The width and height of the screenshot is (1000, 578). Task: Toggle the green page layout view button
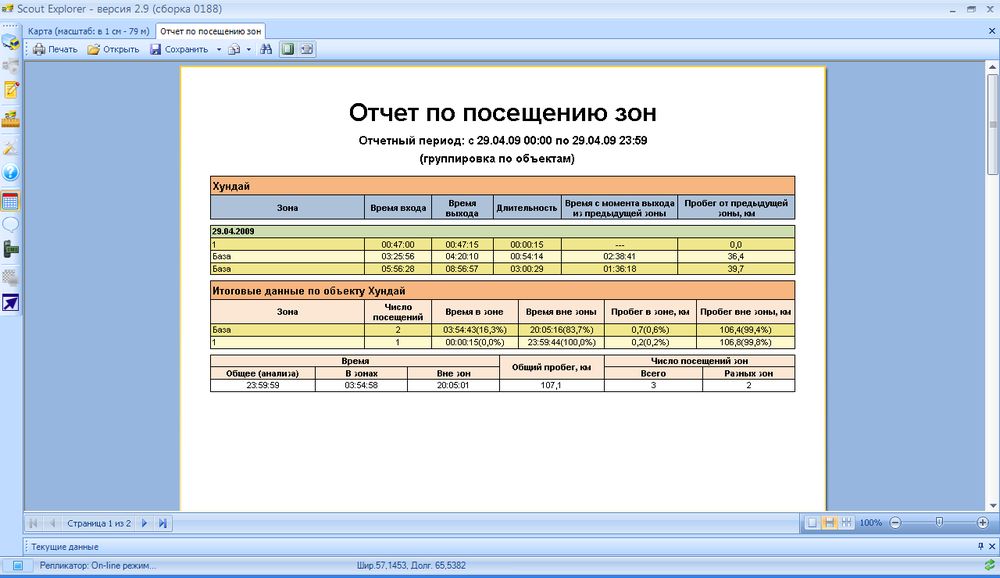click(x=288, y=49)
